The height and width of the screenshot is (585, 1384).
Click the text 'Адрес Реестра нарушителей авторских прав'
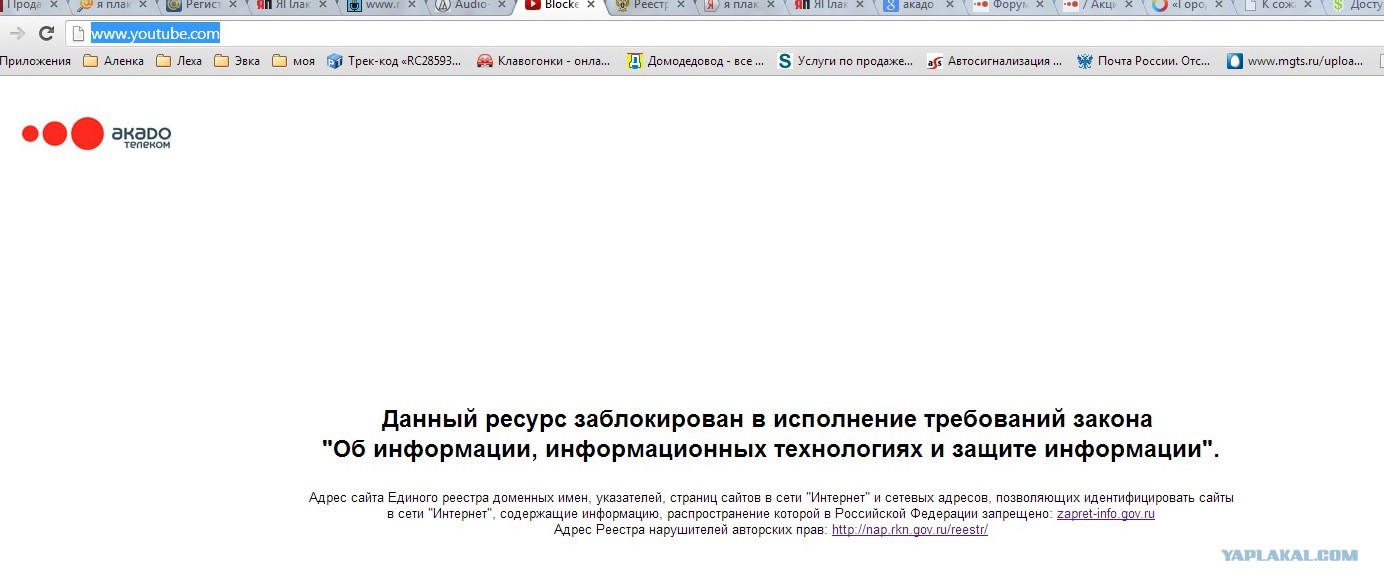coord(691,530)
